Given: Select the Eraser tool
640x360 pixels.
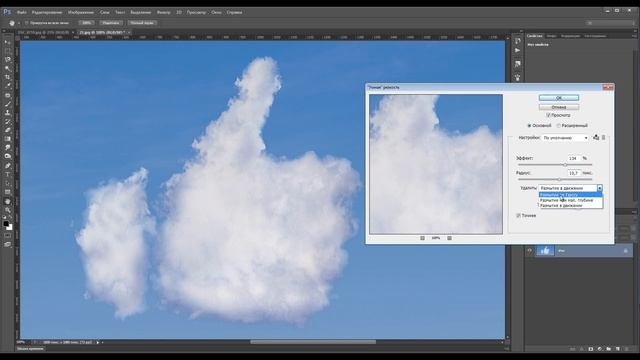Looking at the screenshot, I should point(7,130).
